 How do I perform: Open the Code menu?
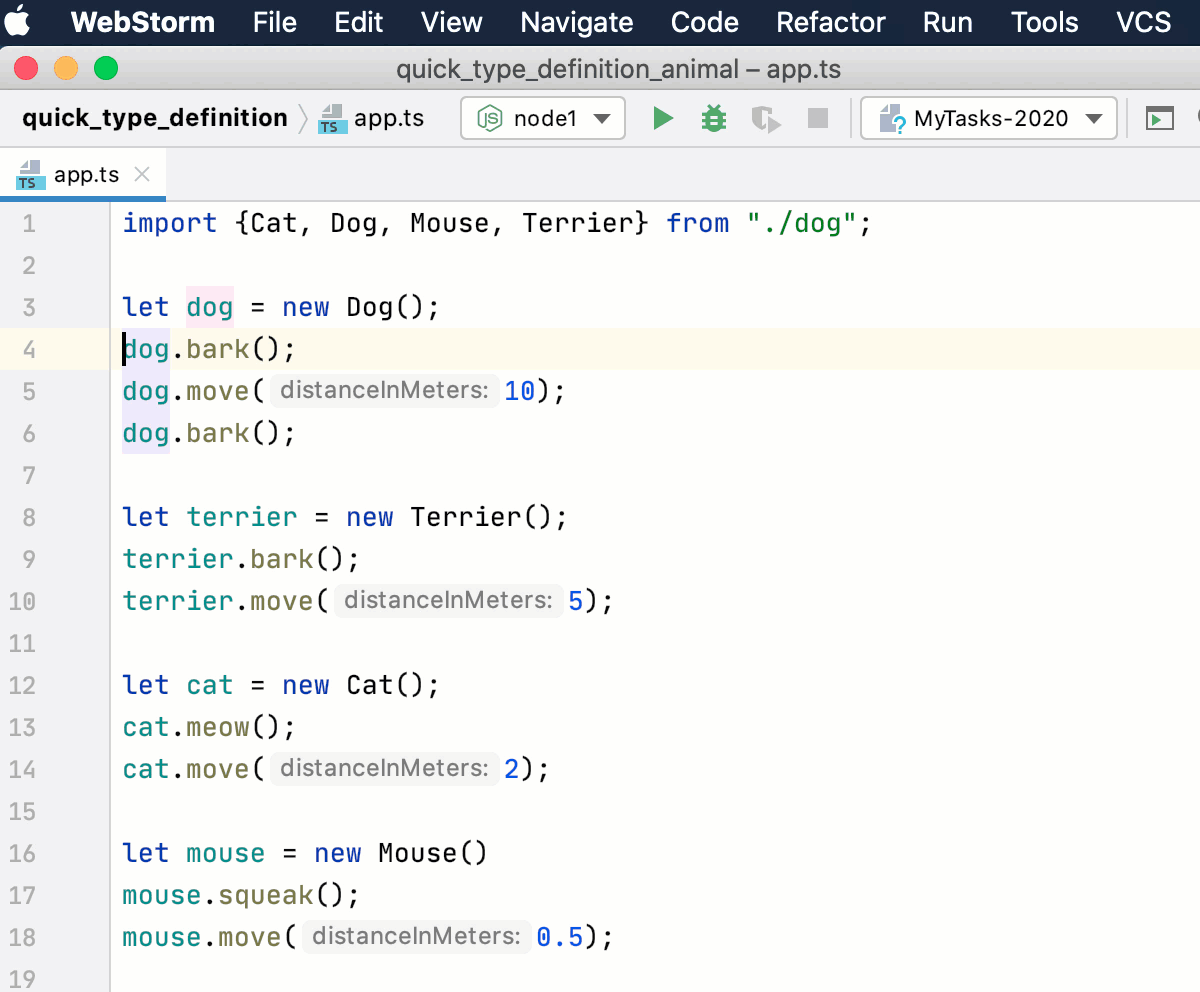[x=704, y=21]
